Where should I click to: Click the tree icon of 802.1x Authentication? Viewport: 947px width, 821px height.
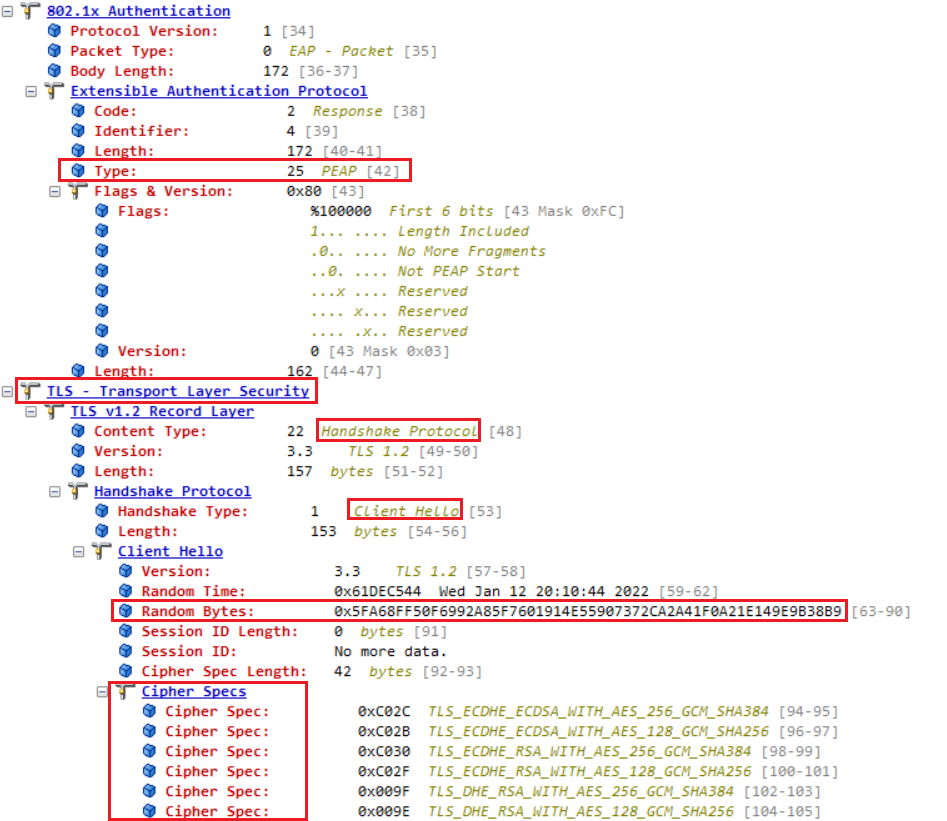coord(30,10)
